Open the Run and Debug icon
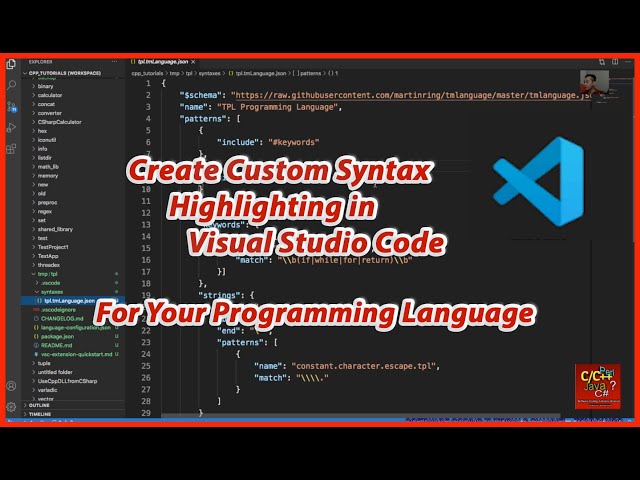 coord(11,128)
